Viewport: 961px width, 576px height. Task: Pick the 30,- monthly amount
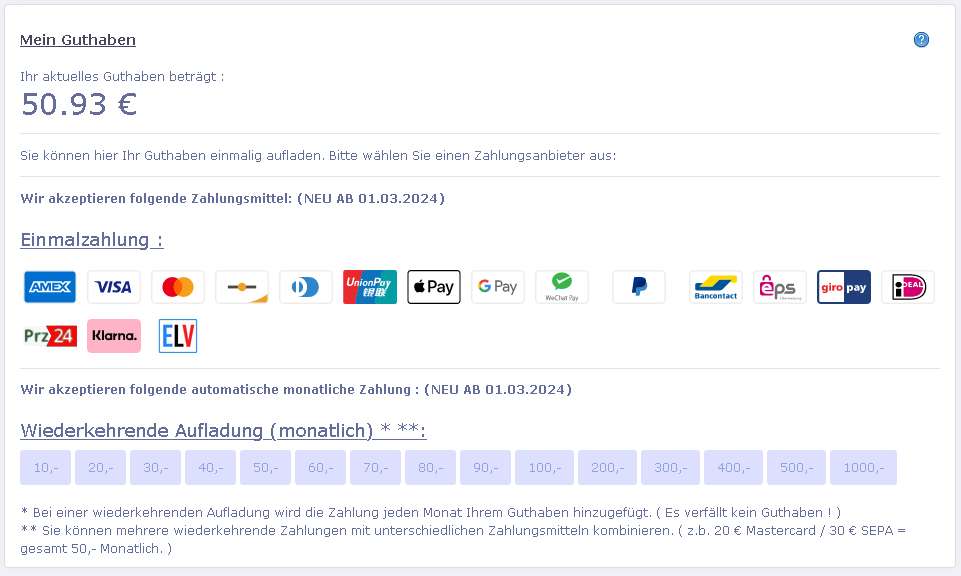pos(156,468)
